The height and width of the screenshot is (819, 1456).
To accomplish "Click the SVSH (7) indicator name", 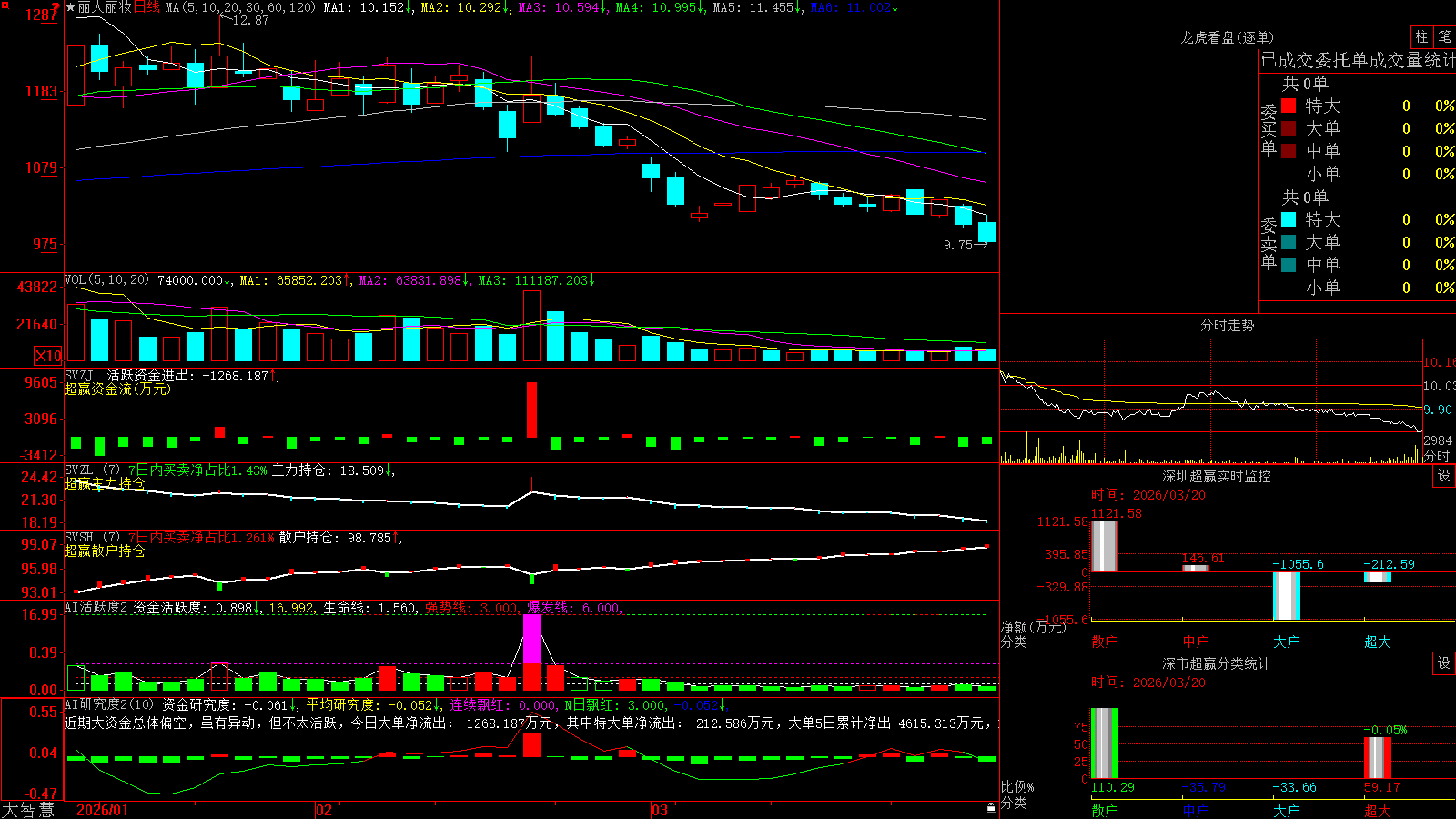I will tap(92, 538).
